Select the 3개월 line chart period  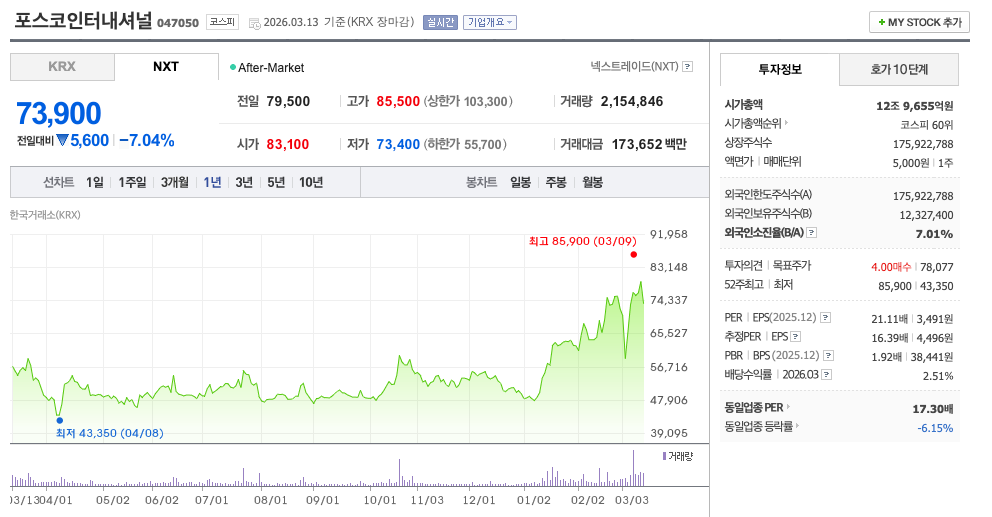[175, 182]
